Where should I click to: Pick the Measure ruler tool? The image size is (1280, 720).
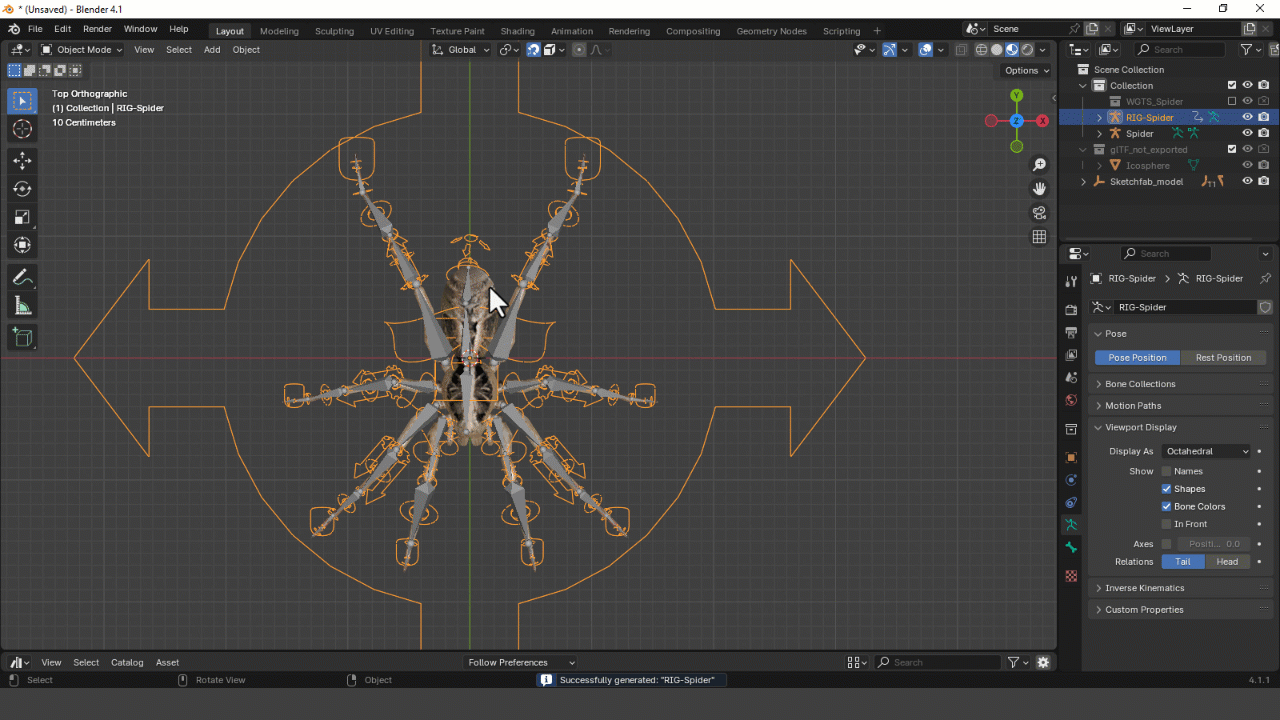click(22, 307)
